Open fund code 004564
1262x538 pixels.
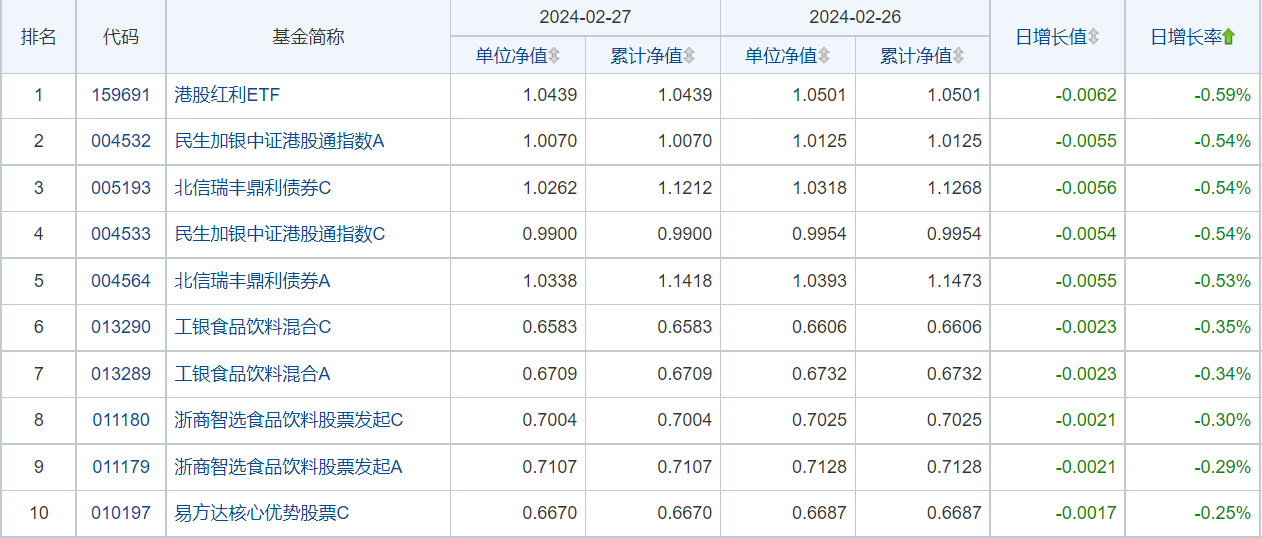click(x=121, y=281)
